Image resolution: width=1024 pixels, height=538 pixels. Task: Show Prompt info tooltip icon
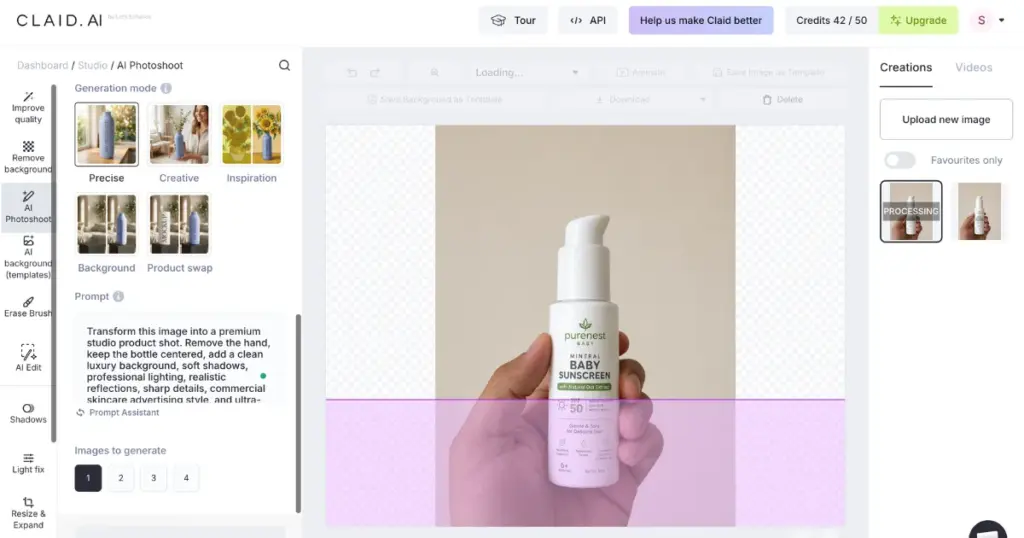click(x=118, y=296)
